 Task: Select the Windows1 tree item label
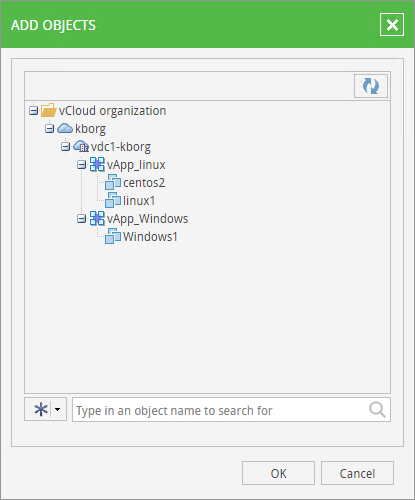[x=150, y=237]
